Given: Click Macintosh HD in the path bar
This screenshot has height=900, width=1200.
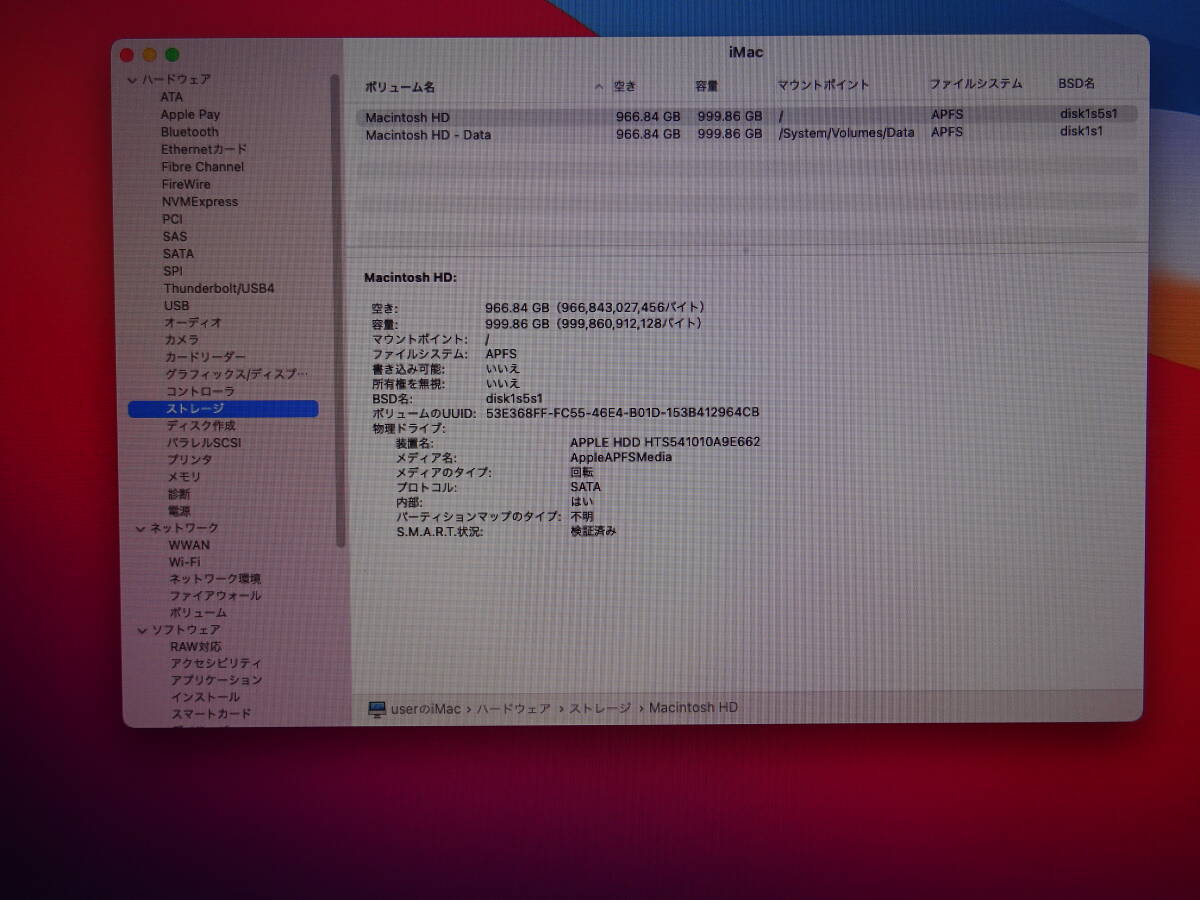Looking at the screenshot, I should (x=693, y=707).
